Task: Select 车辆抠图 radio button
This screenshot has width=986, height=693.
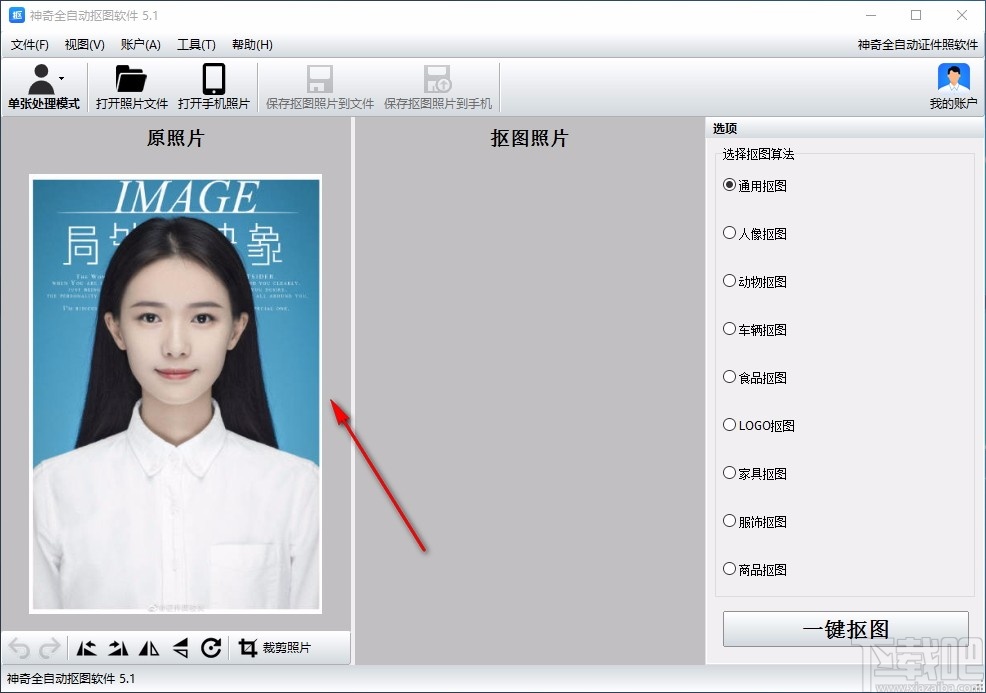Action: (729, 328)
